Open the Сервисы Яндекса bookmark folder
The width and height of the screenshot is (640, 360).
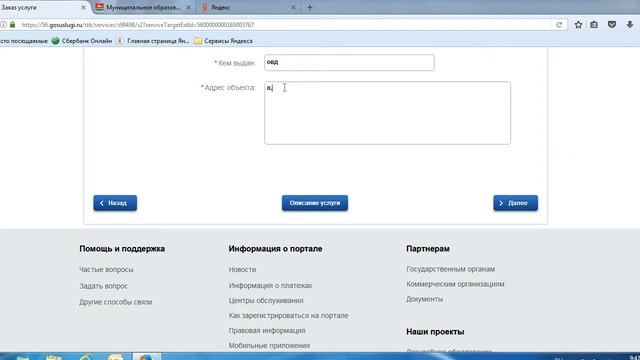click(223, 41)
